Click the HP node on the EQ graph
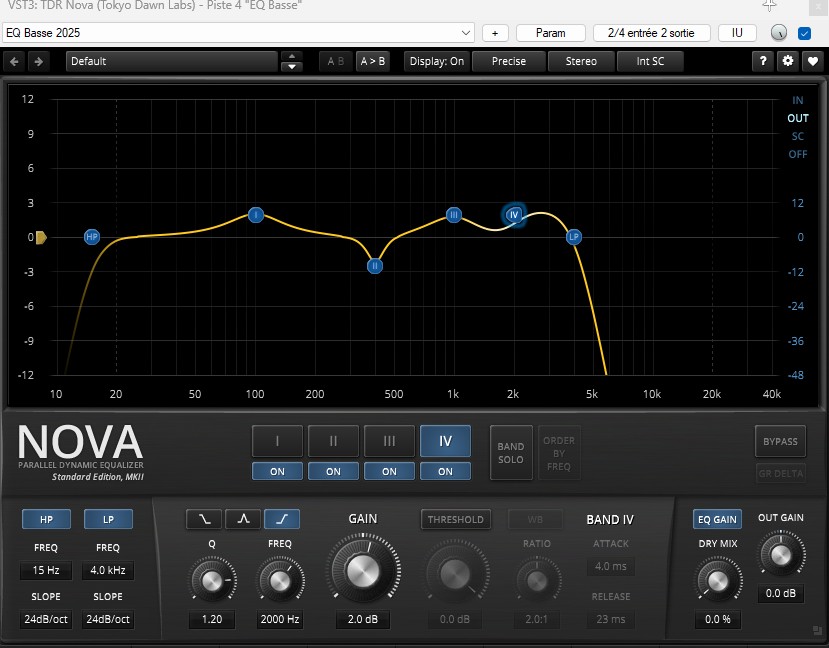This screenshot has height=648, width=829. [x=91, y=237]
